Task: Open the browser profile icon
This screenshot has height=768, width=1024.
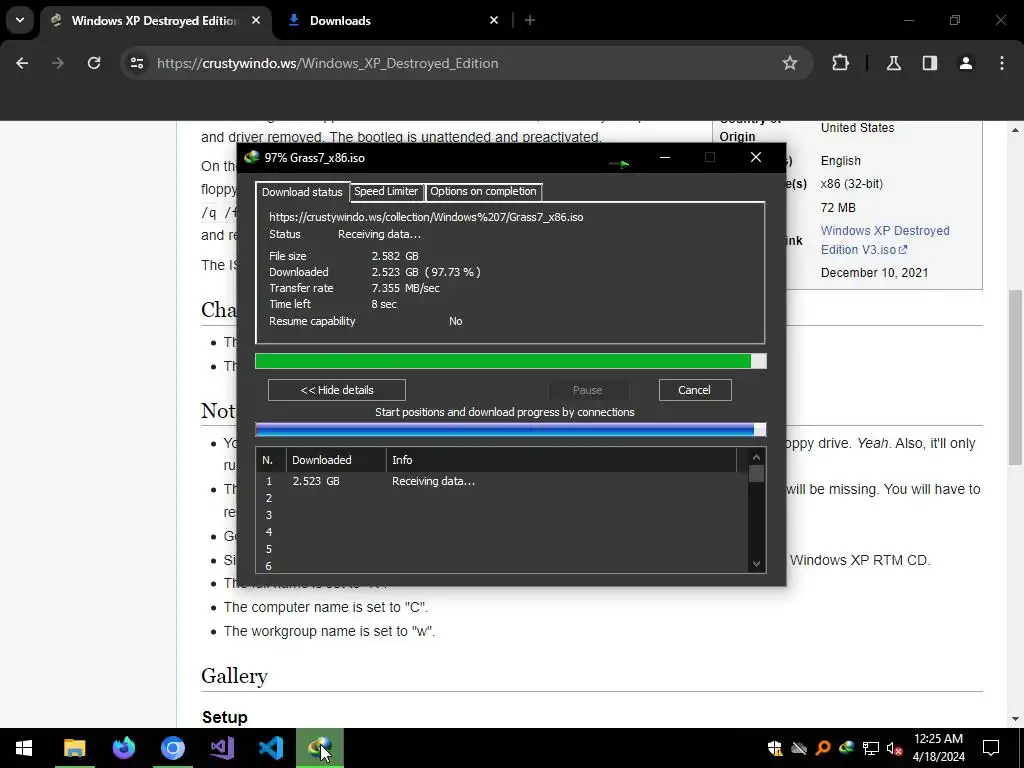Action: [965, 63]
